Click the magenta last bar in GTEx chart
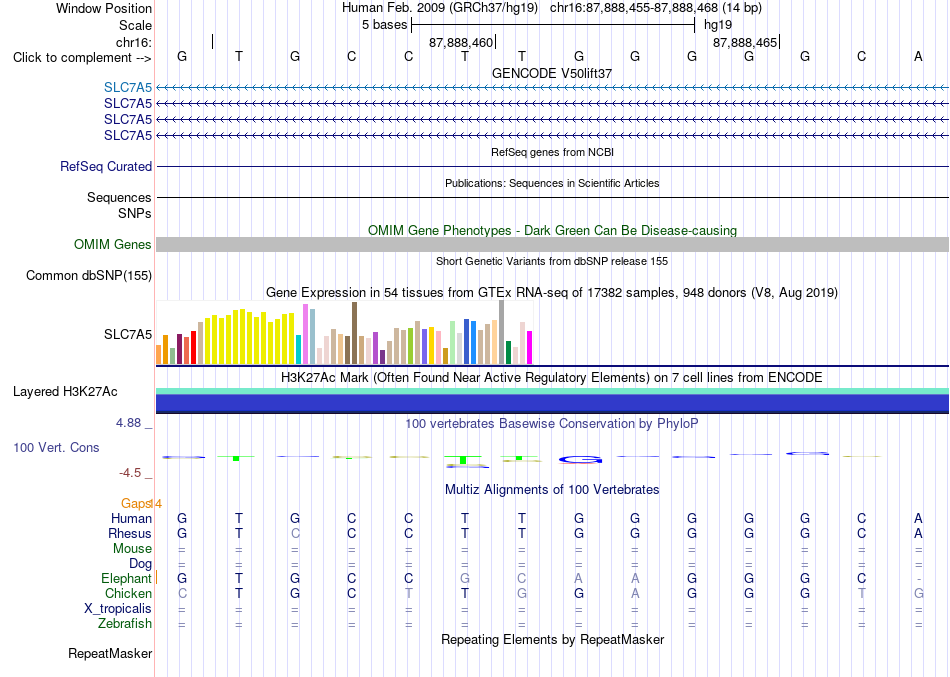The image size is (950, 677). point(530,347)
